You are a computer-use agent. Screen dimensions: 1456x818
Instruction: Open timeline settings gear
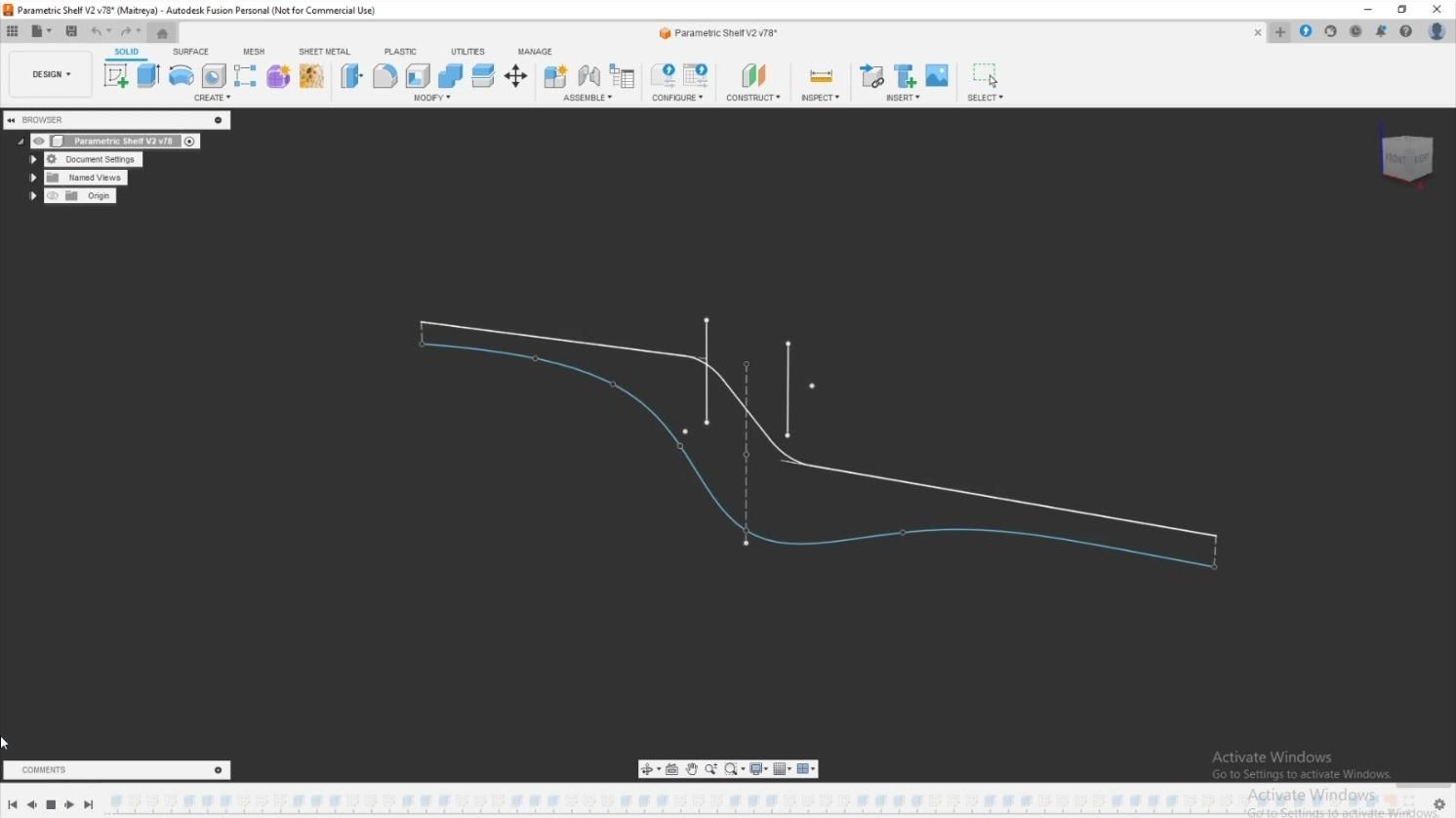[1439, 804]
